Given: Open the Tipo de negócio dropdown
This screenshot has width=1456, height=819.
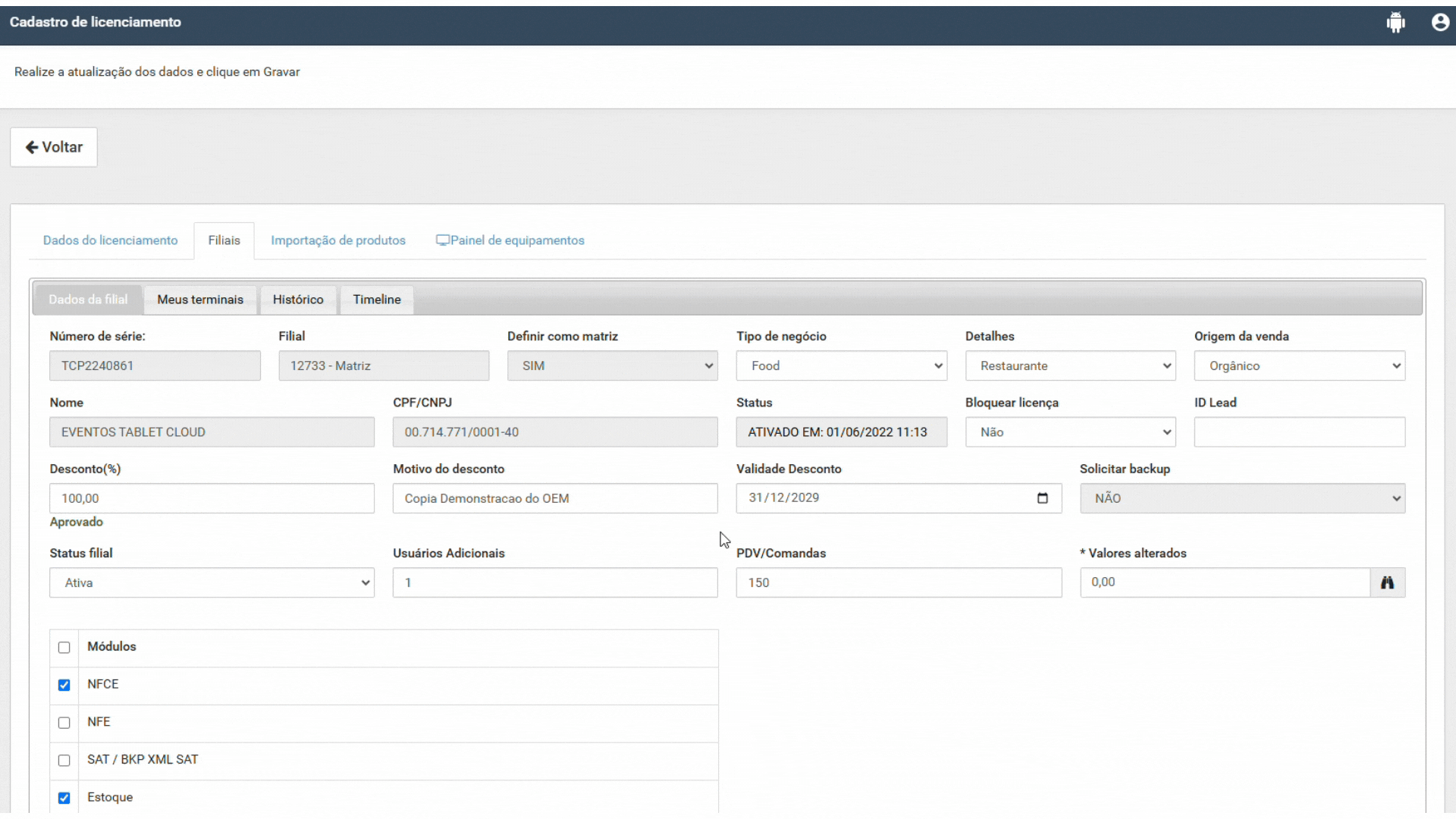Looking at the screenshot, I should coord(841,366).
